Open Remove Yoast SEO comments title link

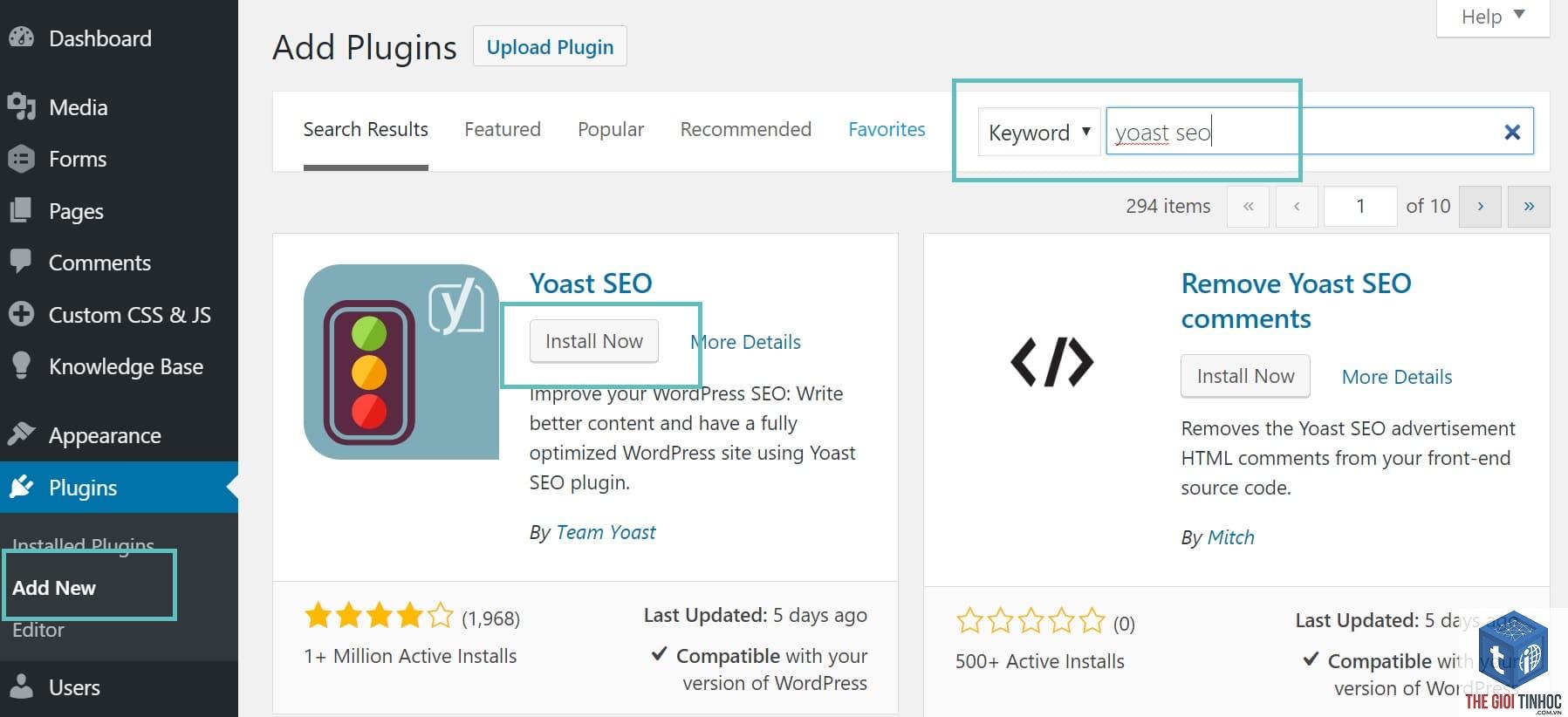click(1296, 301)
